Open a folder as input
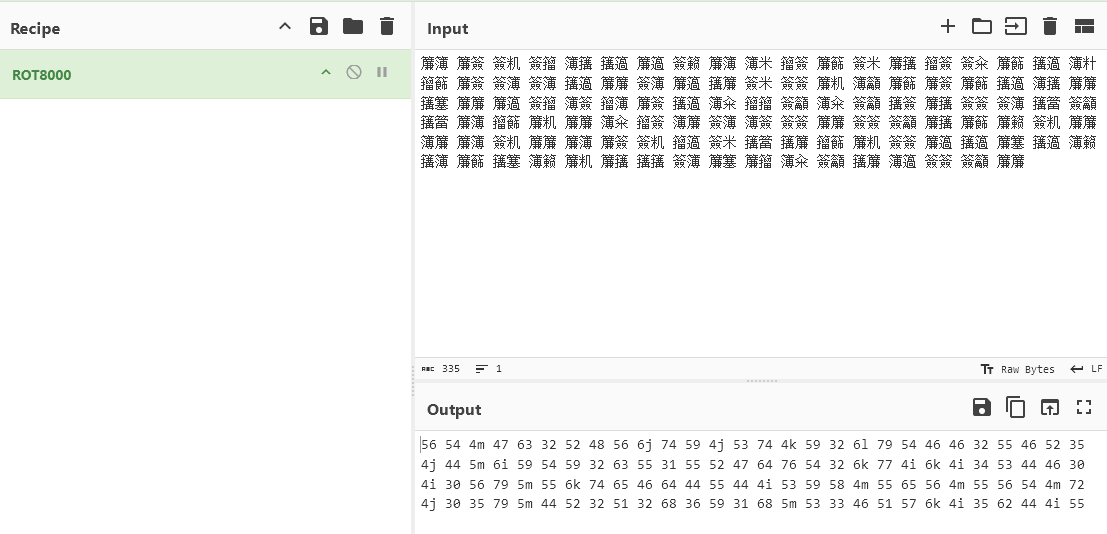The height and width of the screenshot is (534, 1107). coord(981,27)
